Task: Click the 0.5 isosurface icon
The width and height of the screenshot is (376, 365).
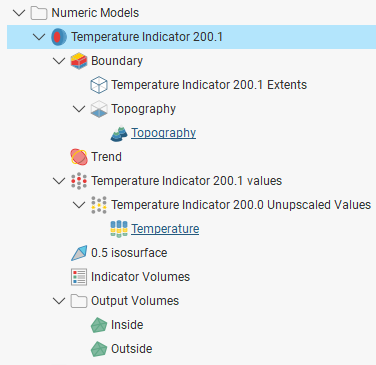Action: pyautogui.click(x=79, y=253)
